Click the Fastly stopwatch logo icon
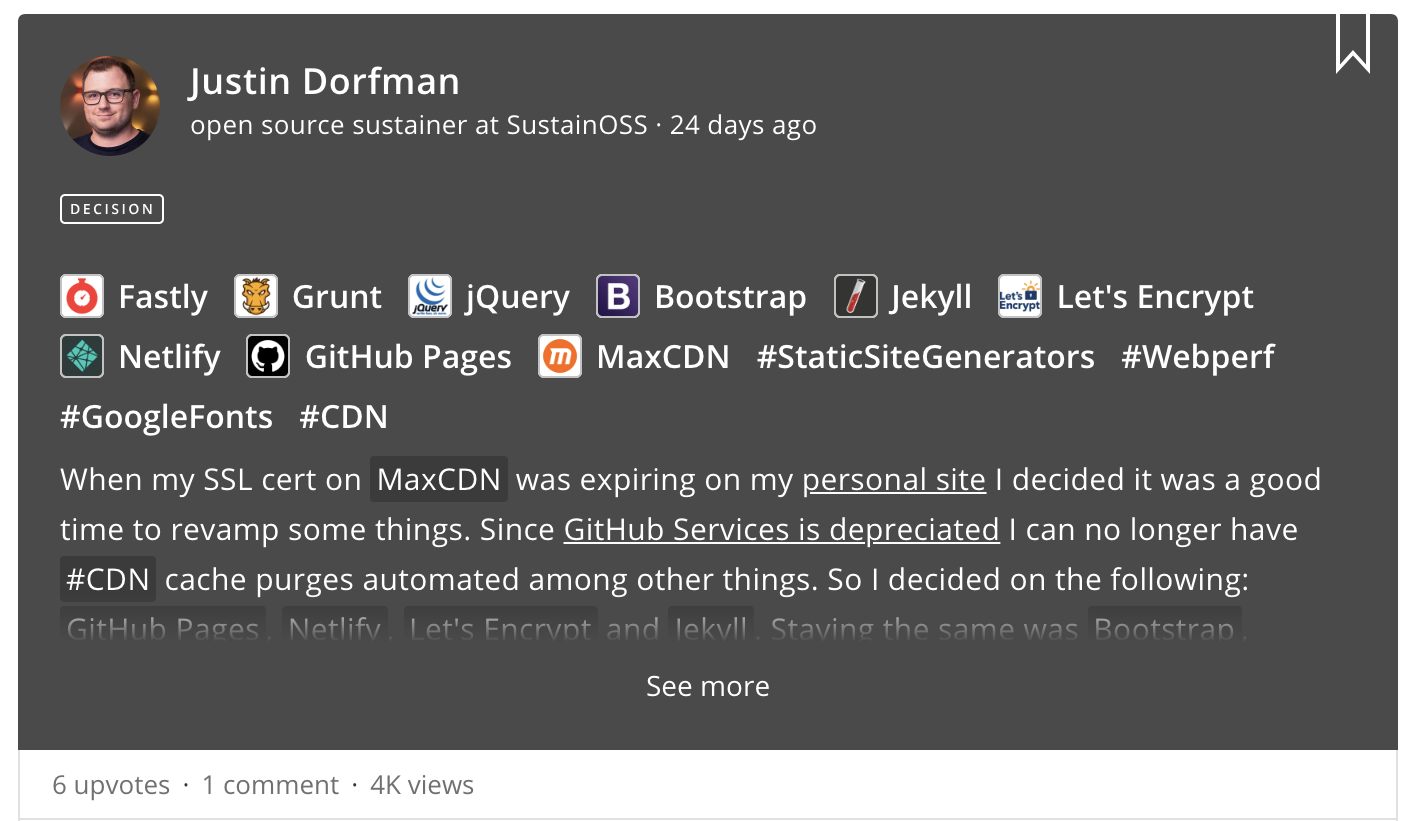The image size is (1414, 821). pyautogui.click(x=82, y=297)
